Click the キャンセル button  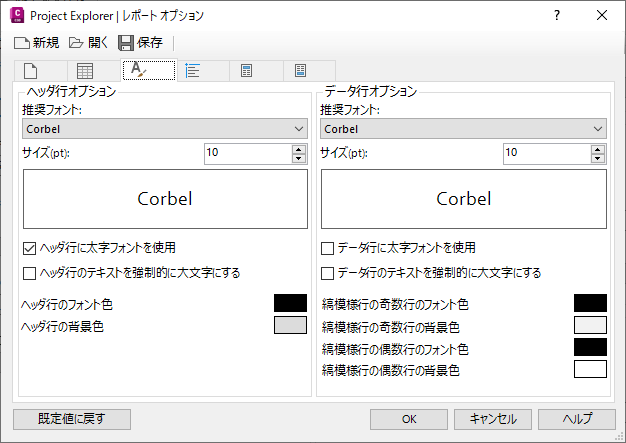click(x=493, y=419)
